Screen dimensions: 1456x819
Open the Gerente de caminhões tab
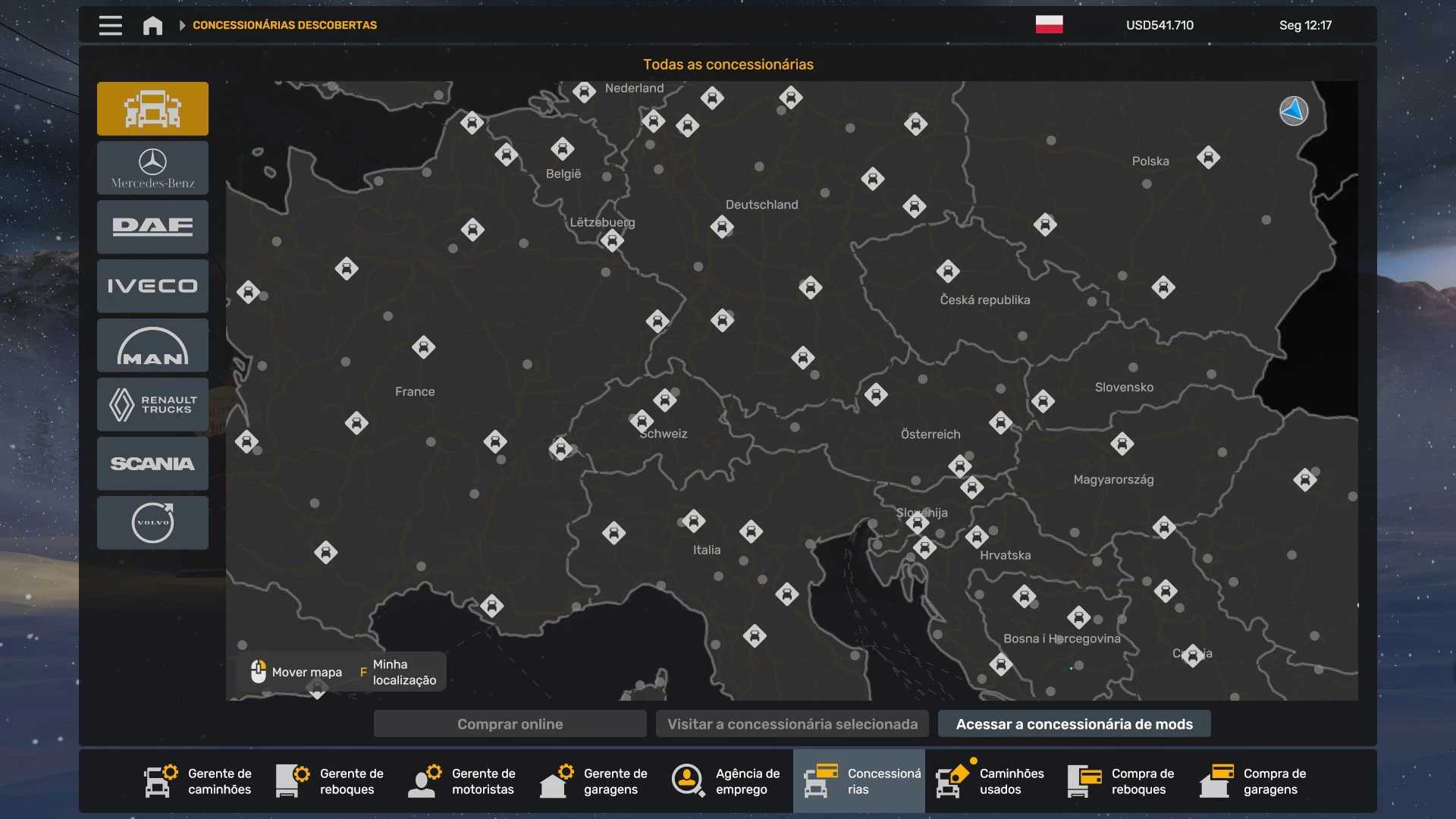(x=199, y=781)
